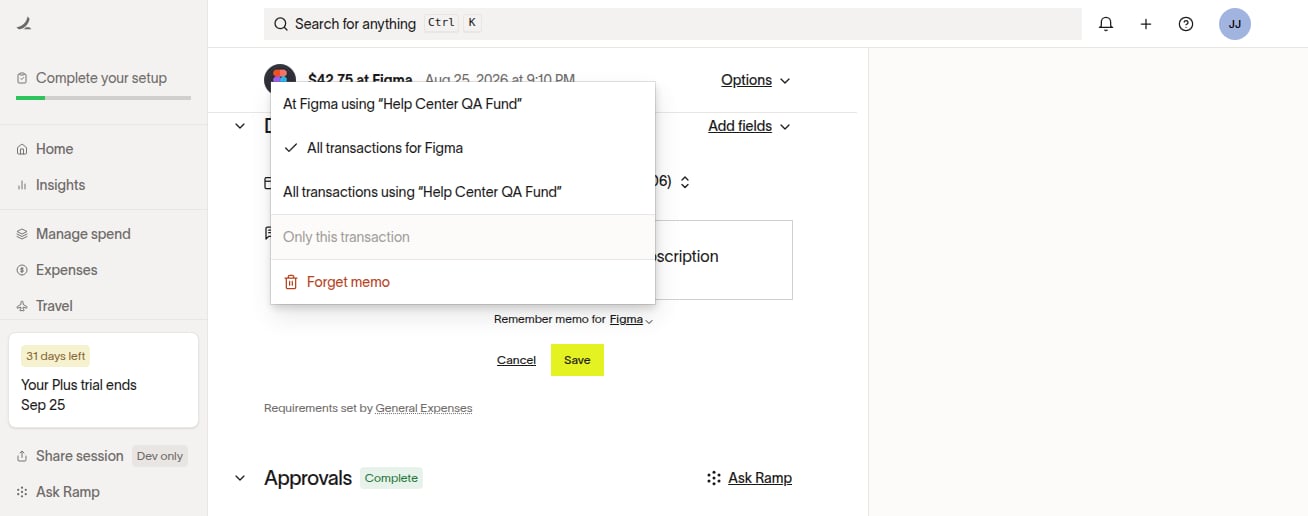Image resolution: width=1308 pixels, height=516 pixels.
Task: Open the notifications bell
Action: click(1106, 24)
